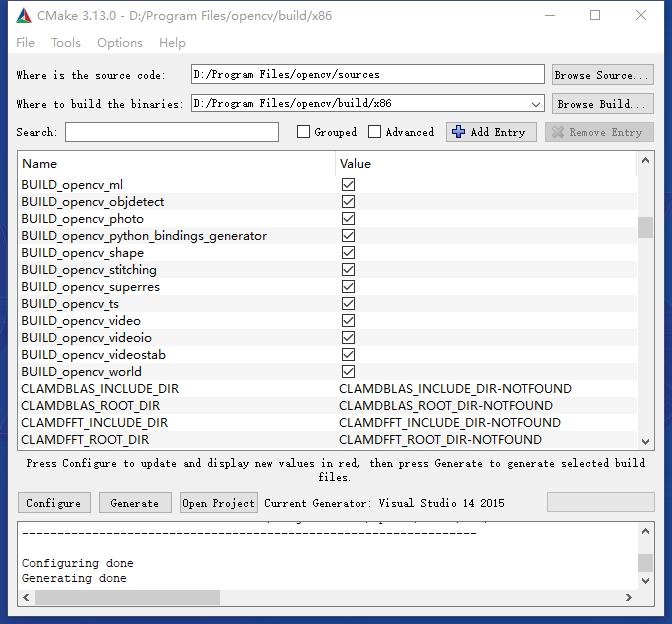Uncheck BUILD_opencv_shape checkbox
This screenshot has width=672, height=624.
tap(348, 253)
